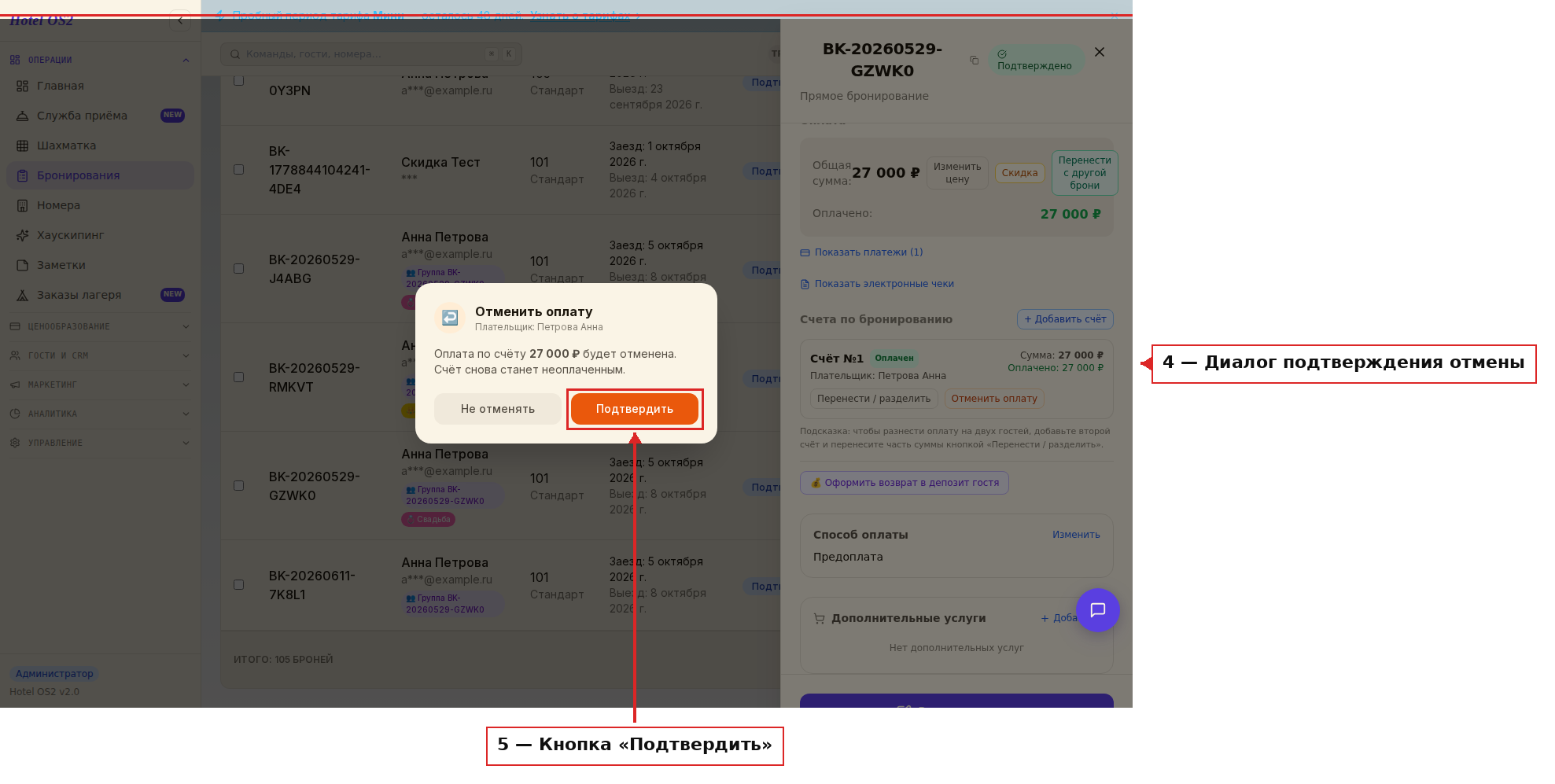Focus the Команды, гости, номера search field
1555x784 pixels.
pyautogui.click(x=371, y=53)
